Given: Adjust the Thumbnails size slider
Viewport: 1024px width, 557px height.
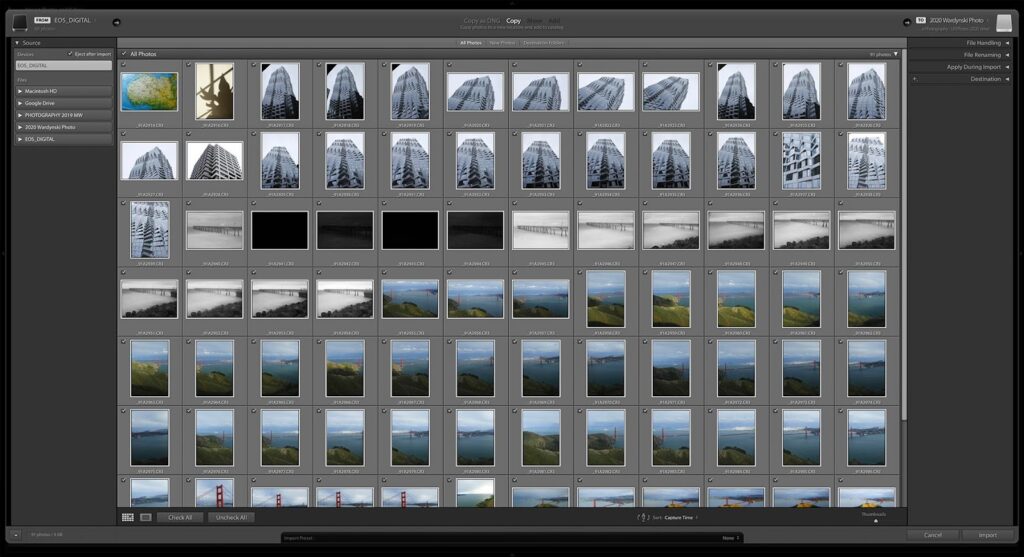Looking at the screenshot, I should click(876, 520).
